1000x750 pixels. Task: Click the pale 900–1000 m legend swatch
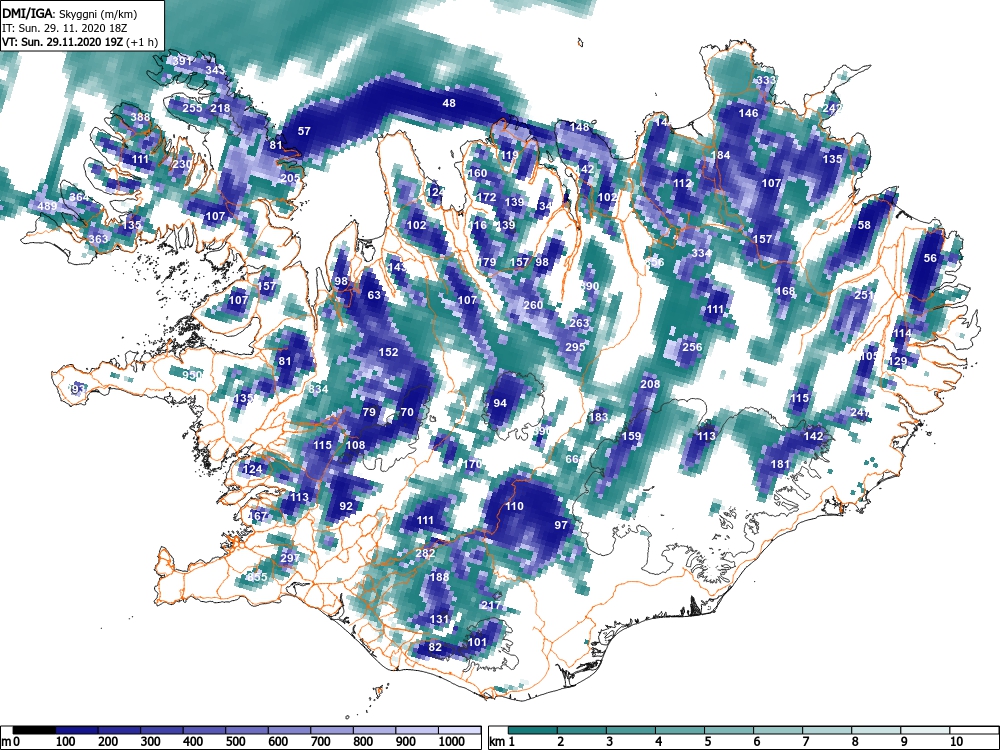417,730
